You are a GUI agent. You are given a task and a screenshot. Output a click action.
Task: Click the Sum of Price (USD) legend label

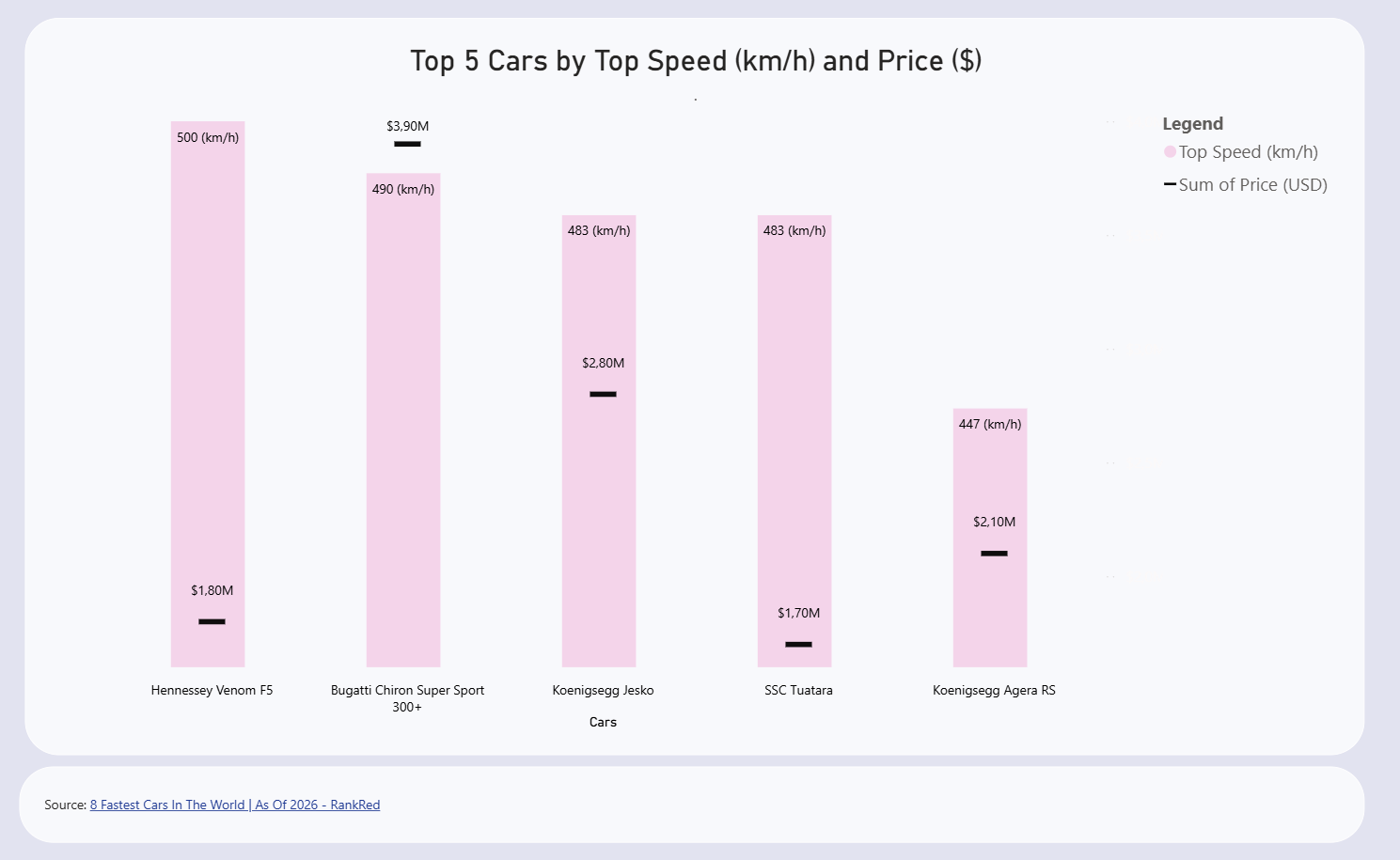[1253, 185]
